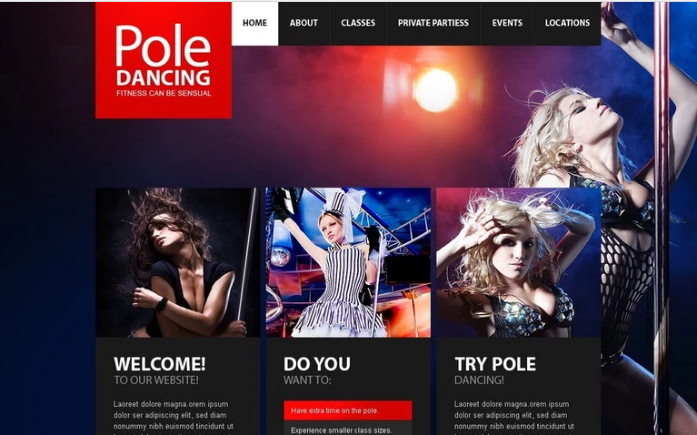Go to the About page
Viewport: 697px width, 435px height.
pos(304,24)
